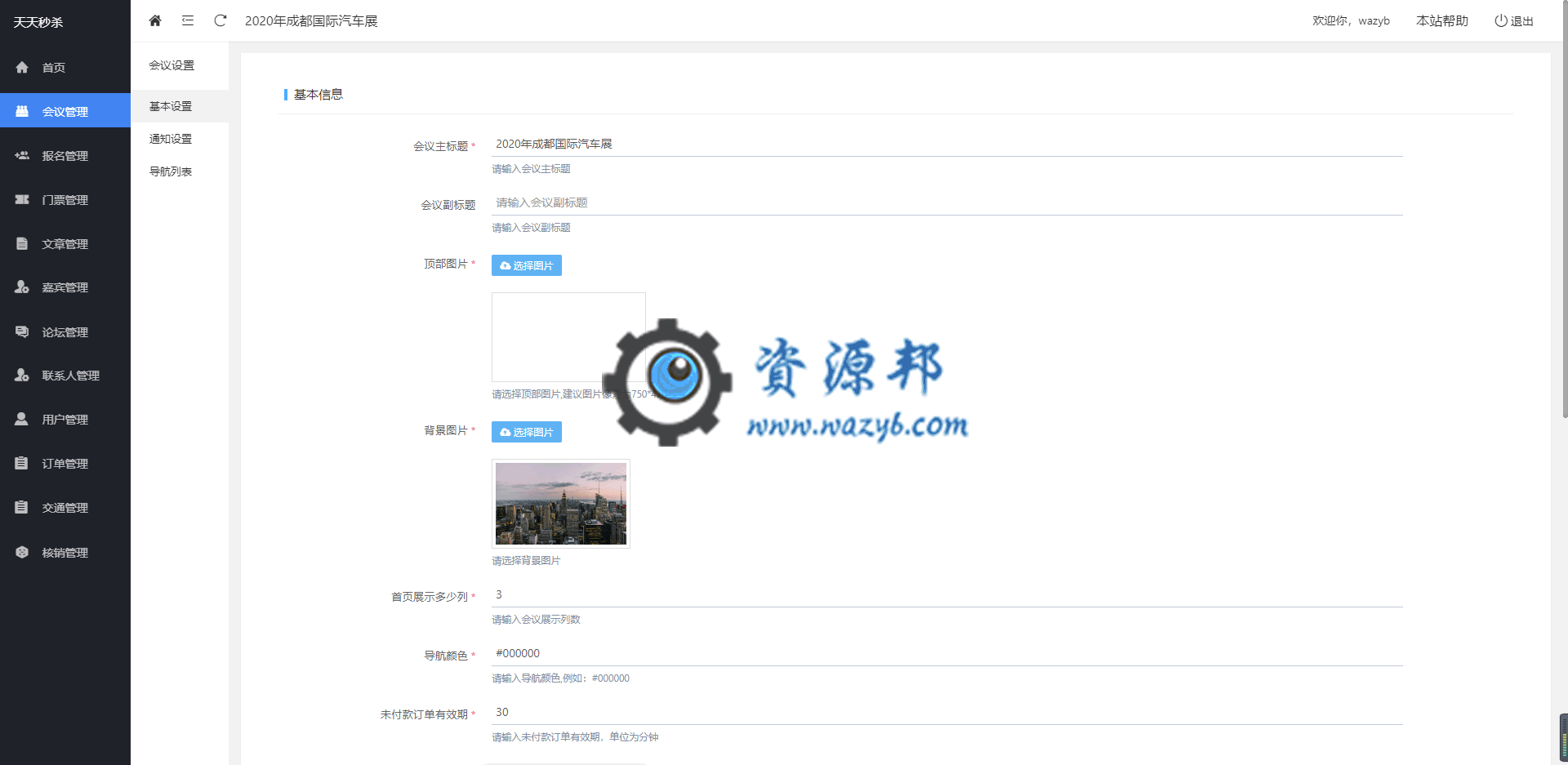Click 会议设置 submenu header

[171, 65]
